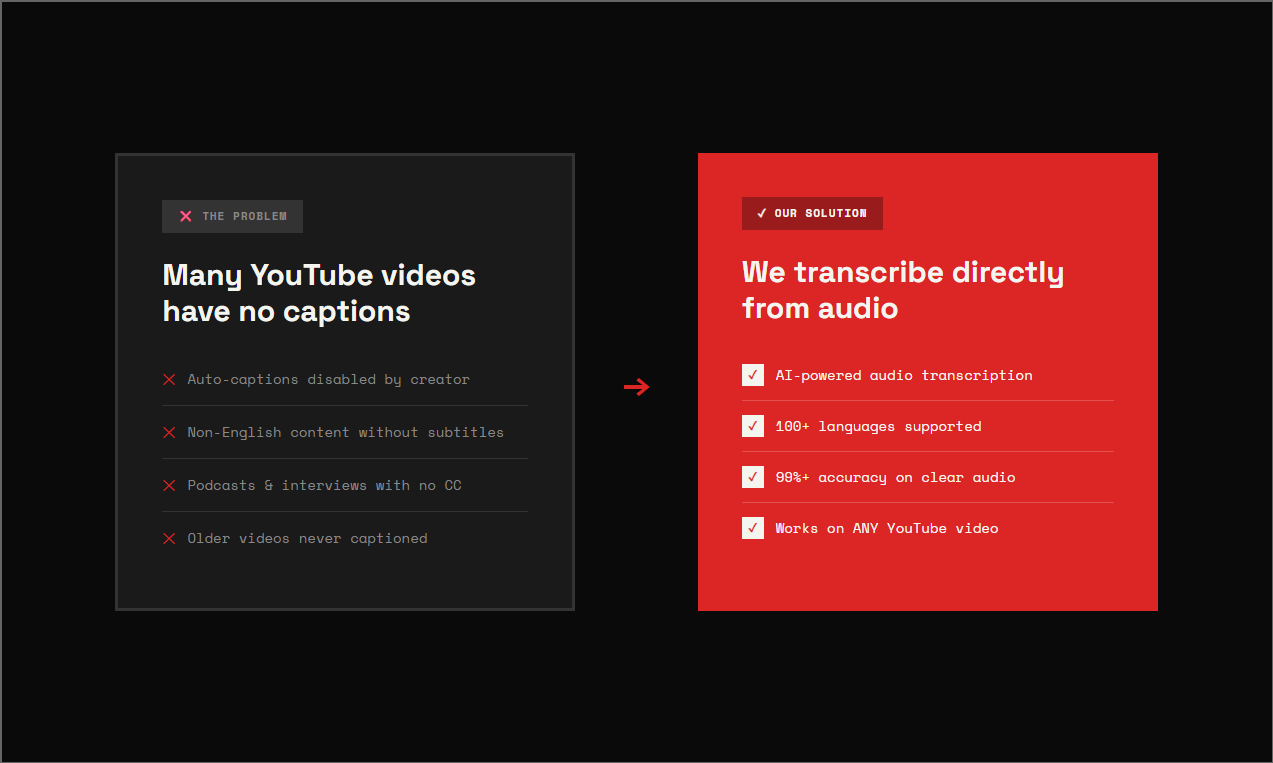The image size is (1273, 763).
Task: Click the 'Many YouTube videos have no captions' heading
Action: 319,293
